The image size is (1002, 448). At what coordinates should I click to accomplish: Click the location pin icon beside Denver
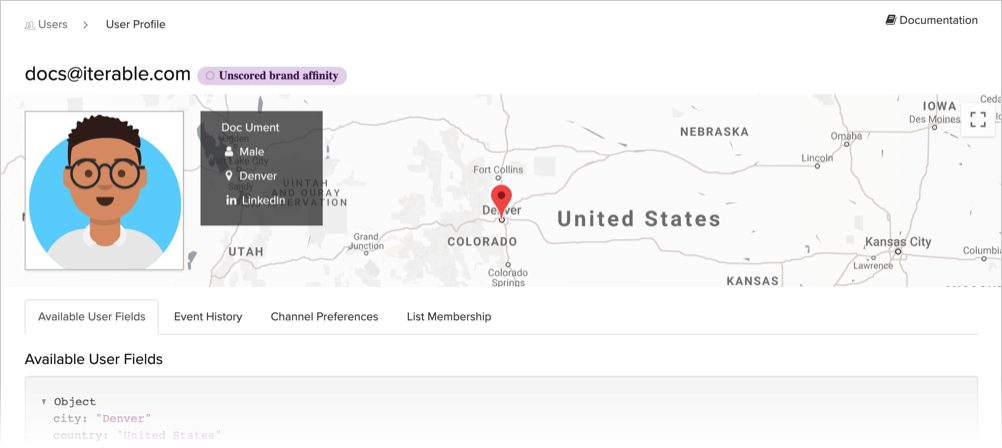(x=229, y=176)
